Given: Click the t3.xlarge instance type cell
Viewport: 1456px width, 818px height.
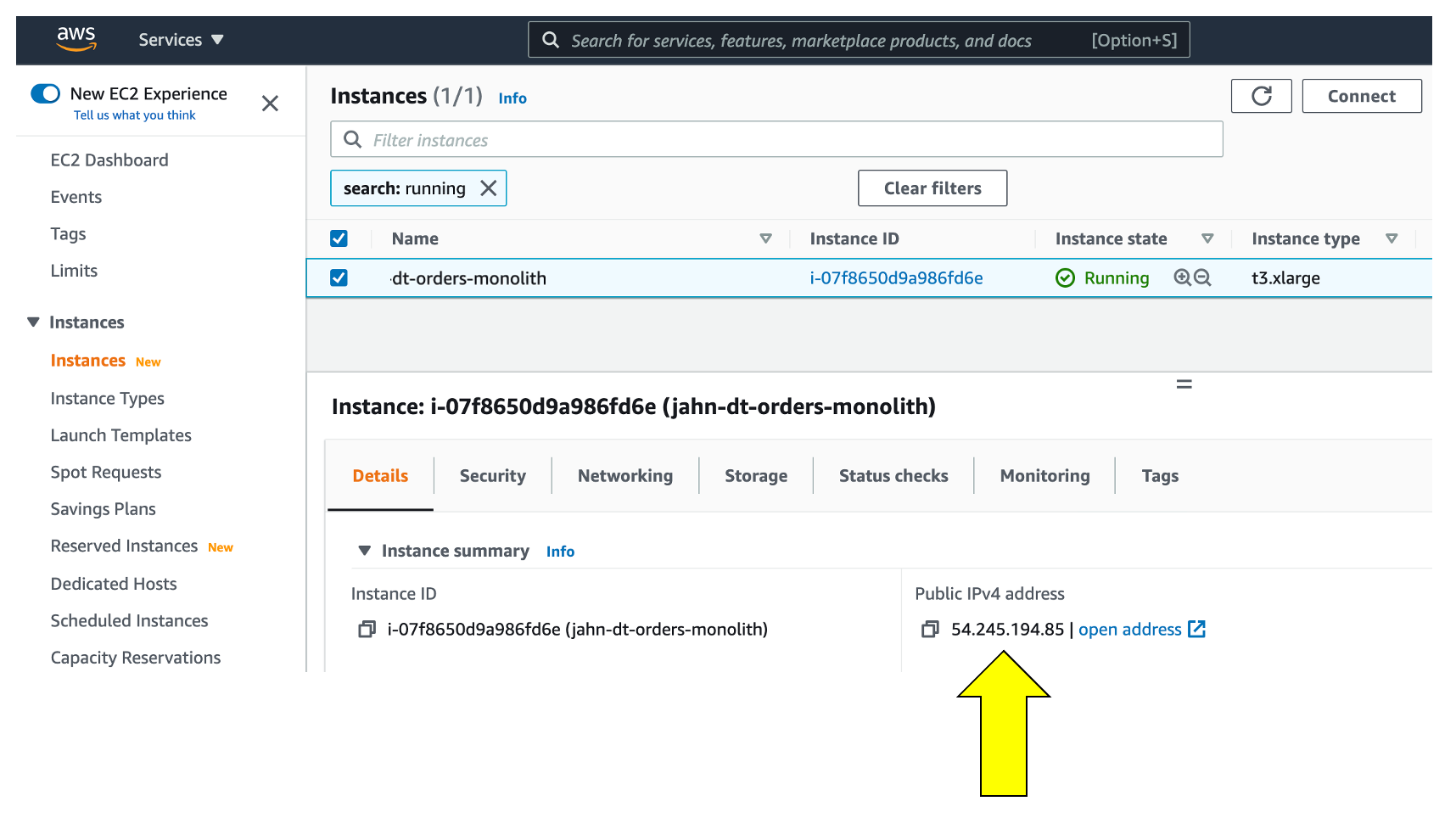Looking at the screenshot, I should (x=1285, y=277).
